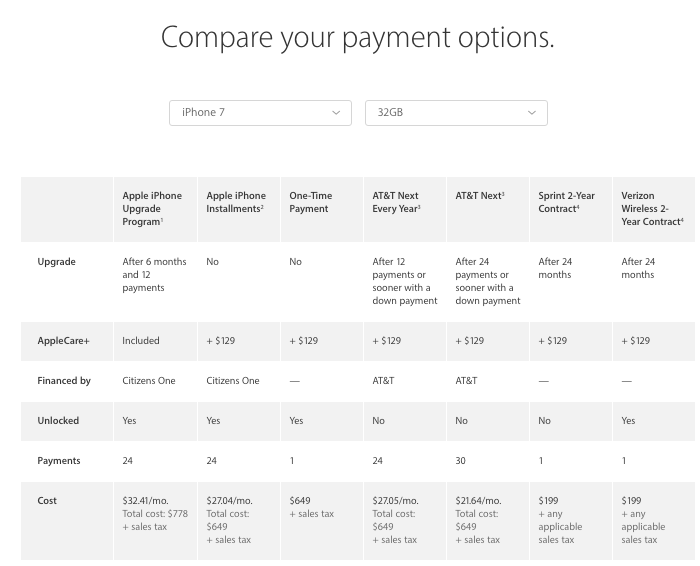Viewport: 700px width, 566px height.
Task: Select the Cost row label
Action: [x=48, y=501]
